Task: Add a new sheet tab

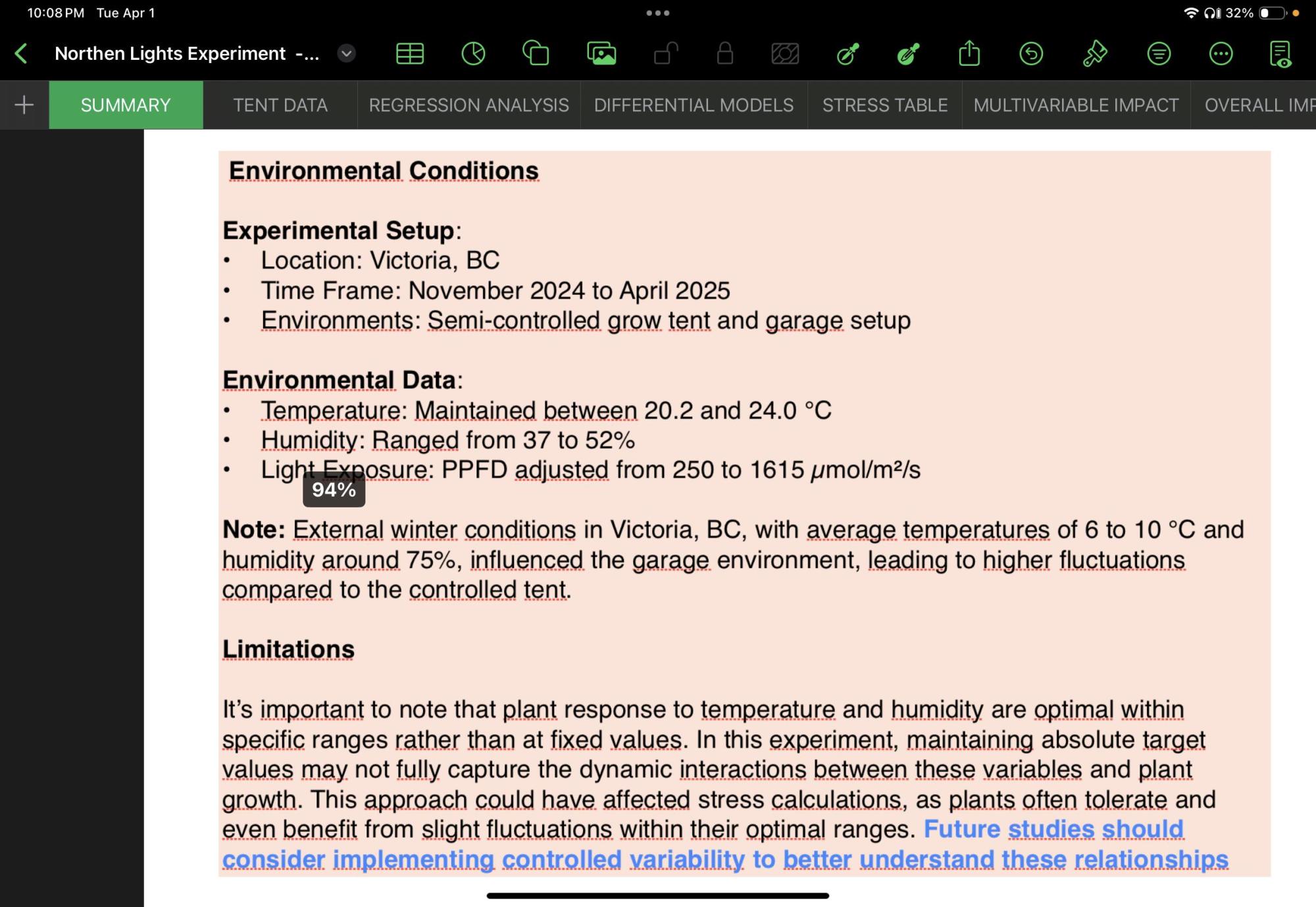Action: point(24,105)
